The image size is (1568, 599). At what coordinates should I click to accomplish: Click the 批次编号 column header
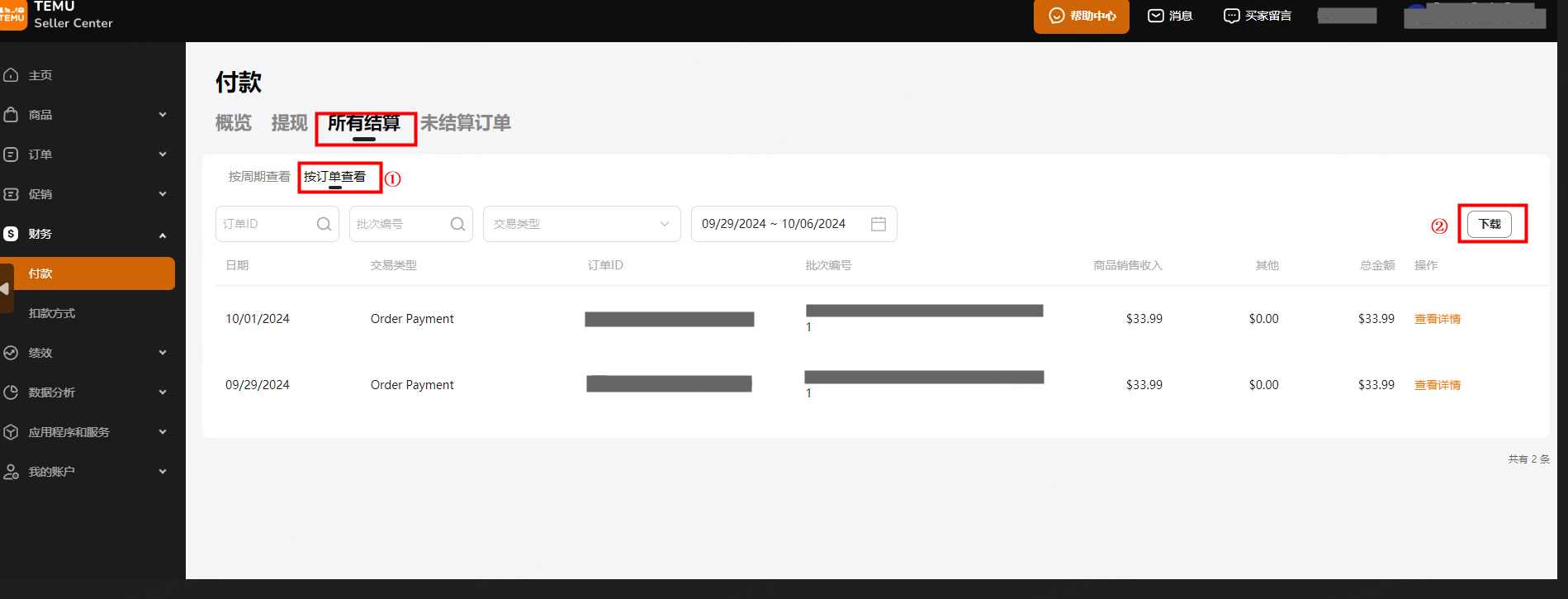click(x=828, y=265)
